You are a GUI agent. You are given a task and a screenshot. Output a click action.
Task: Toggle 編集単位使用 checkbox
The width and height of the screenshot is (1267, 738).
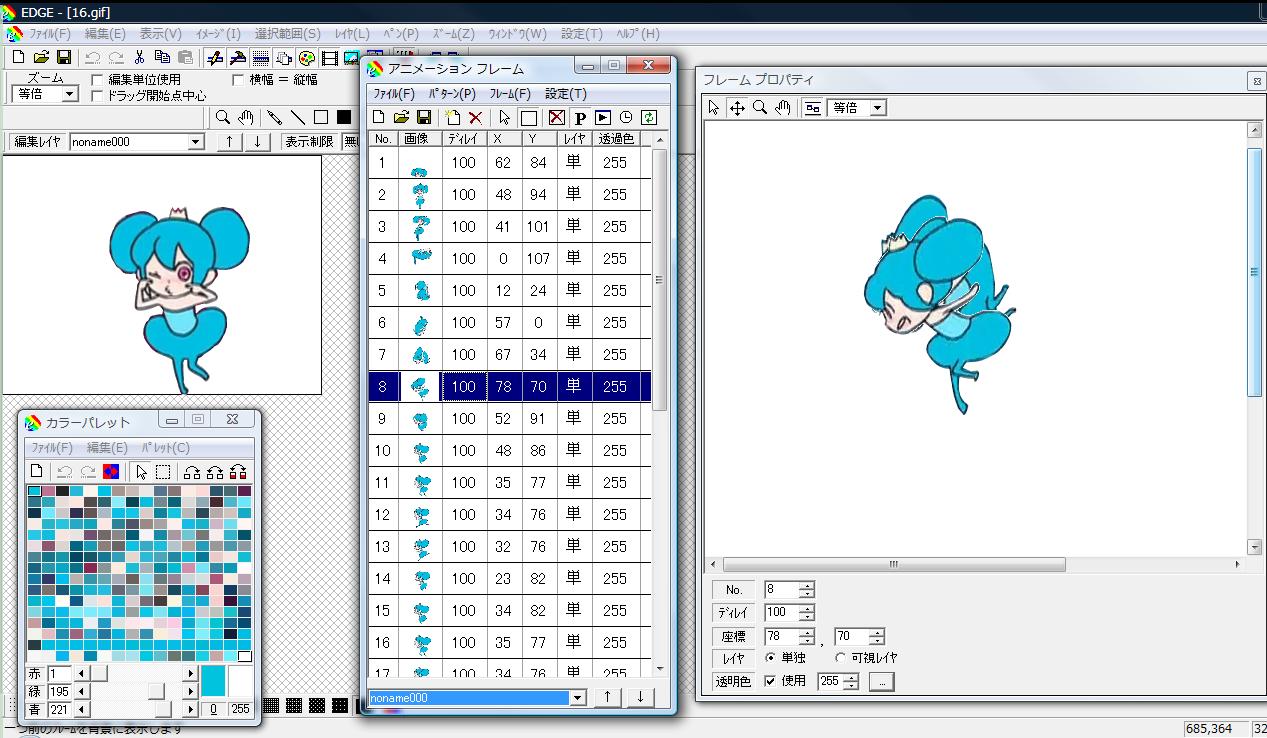pyautogui.click(x=97, y=79)
